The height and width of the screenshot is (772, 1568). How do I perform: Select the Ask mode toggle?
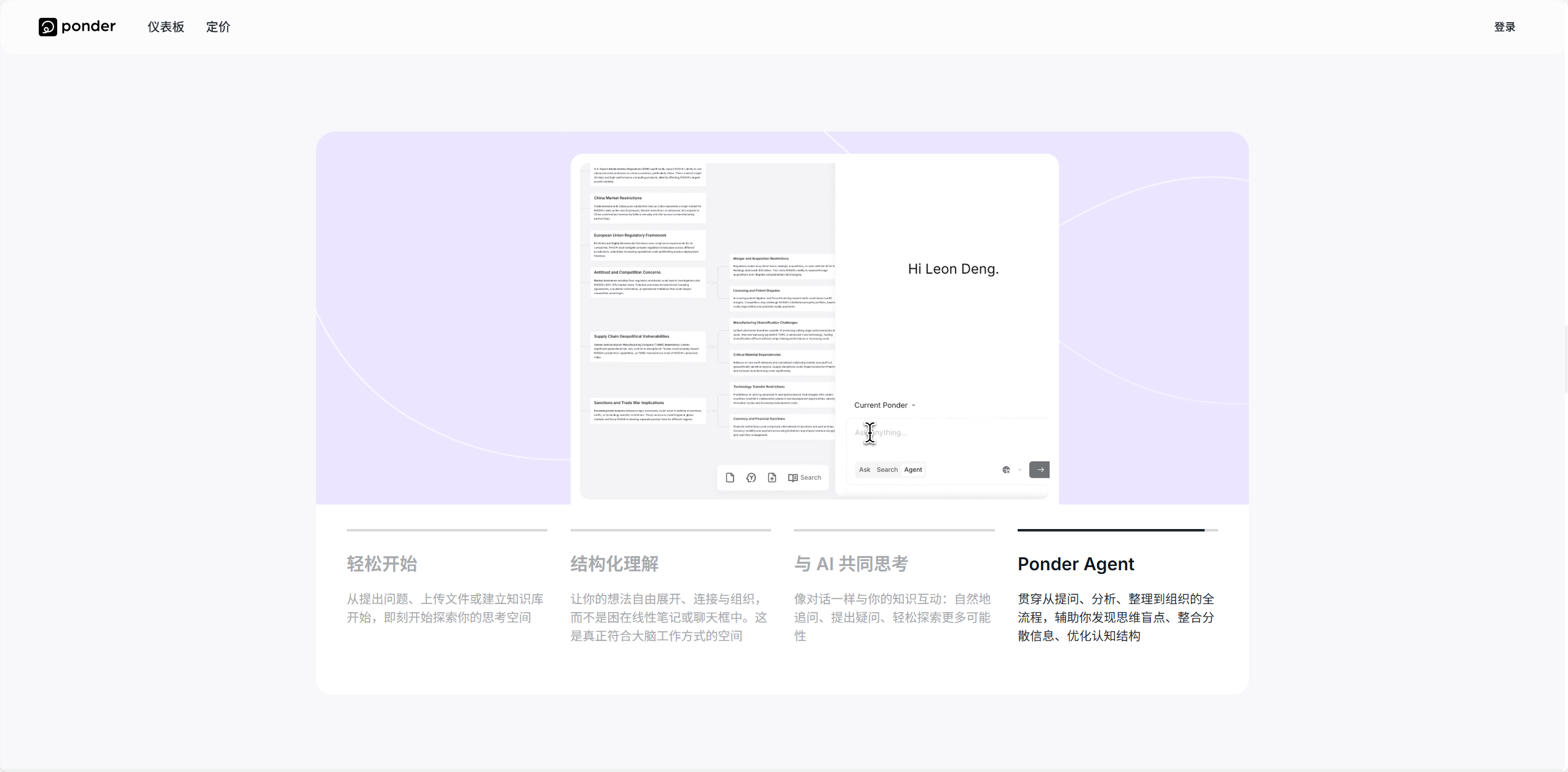865,469
